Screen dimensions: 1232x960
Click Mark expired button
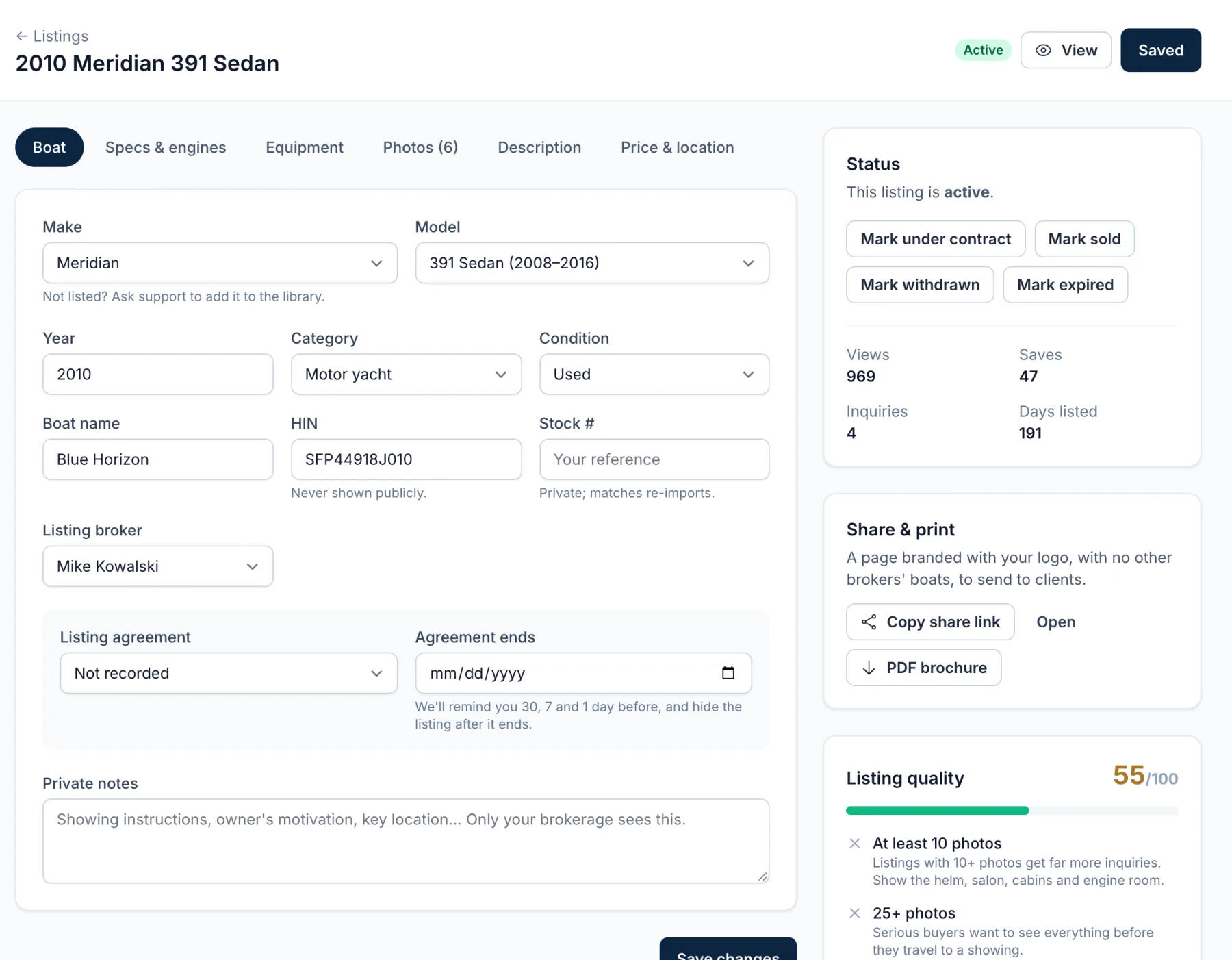1065,285
